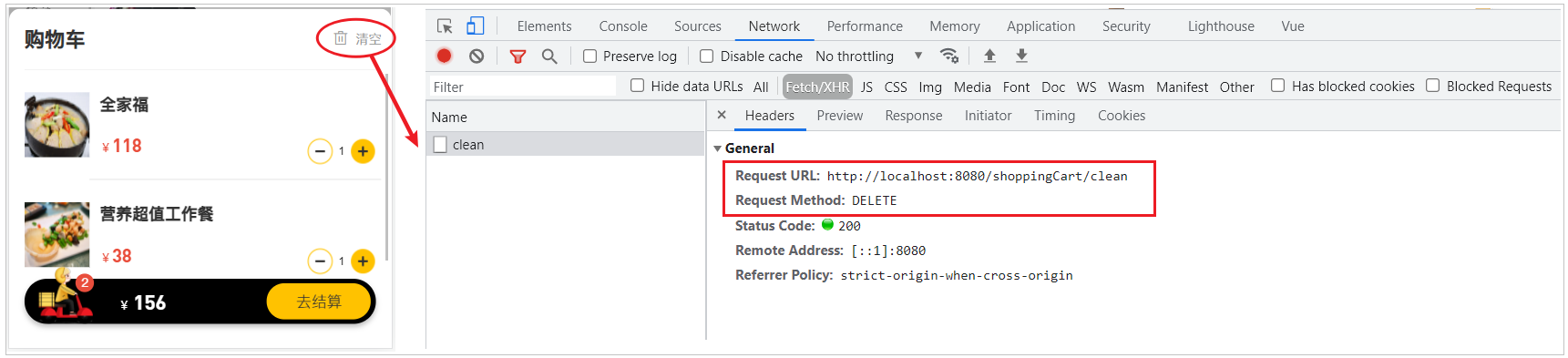The image size is (1568, 358).
Task: Open the Preview tab of the request
Action: point(840,116)
